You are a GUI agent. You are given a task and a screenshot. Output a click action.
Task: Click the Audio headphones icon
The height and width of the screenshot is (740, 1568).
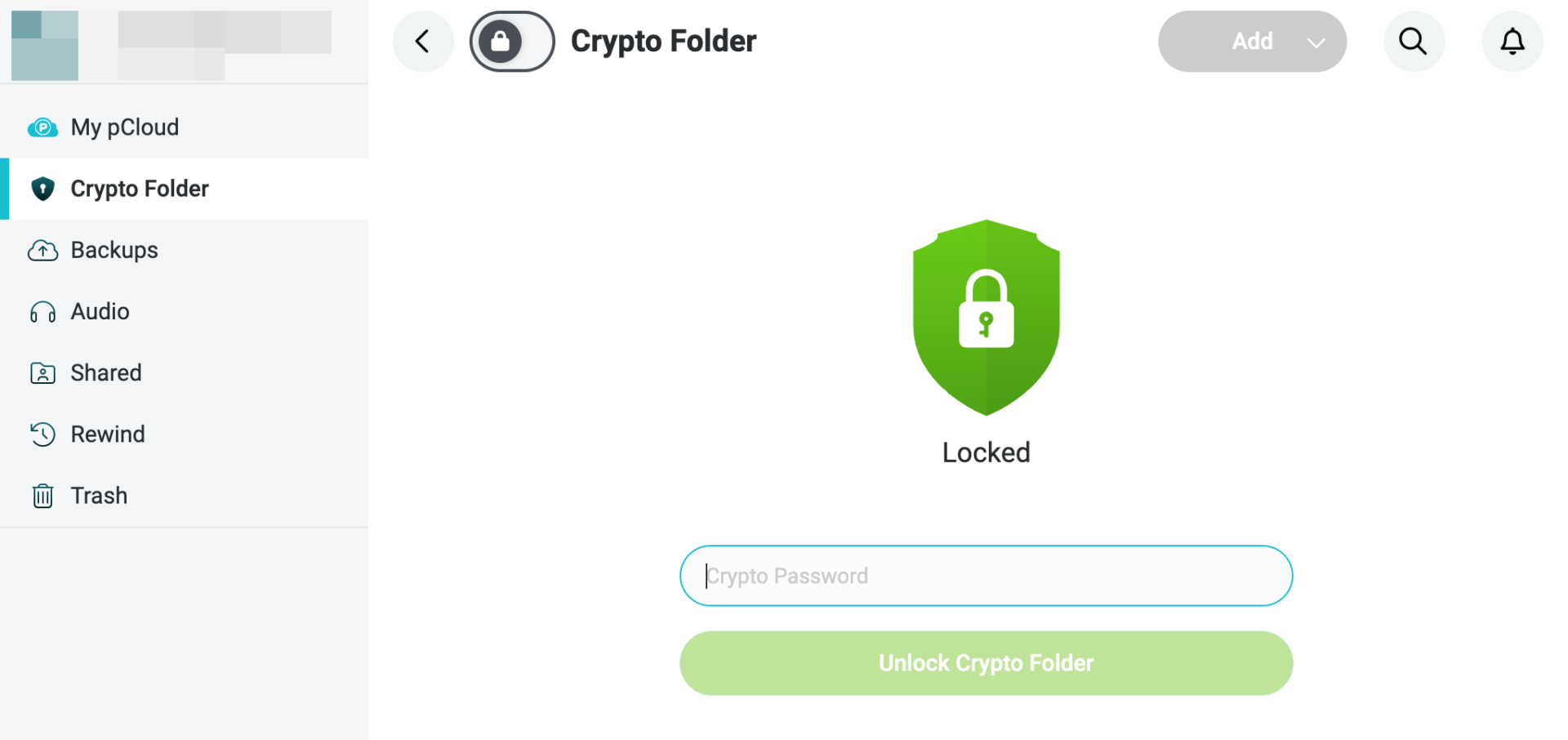42,312
